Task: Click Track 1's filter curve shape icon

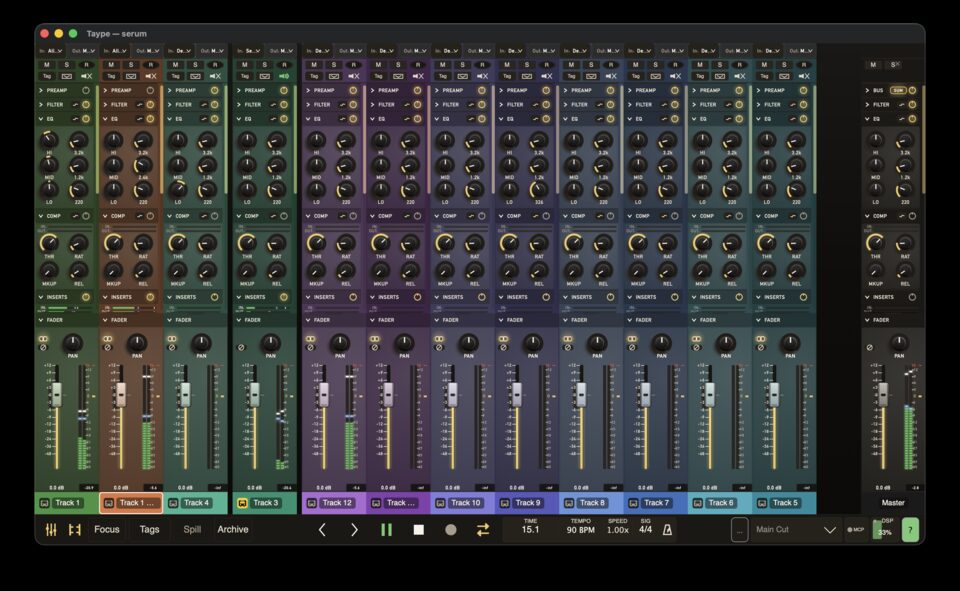Action: click(x=75, y=105)
